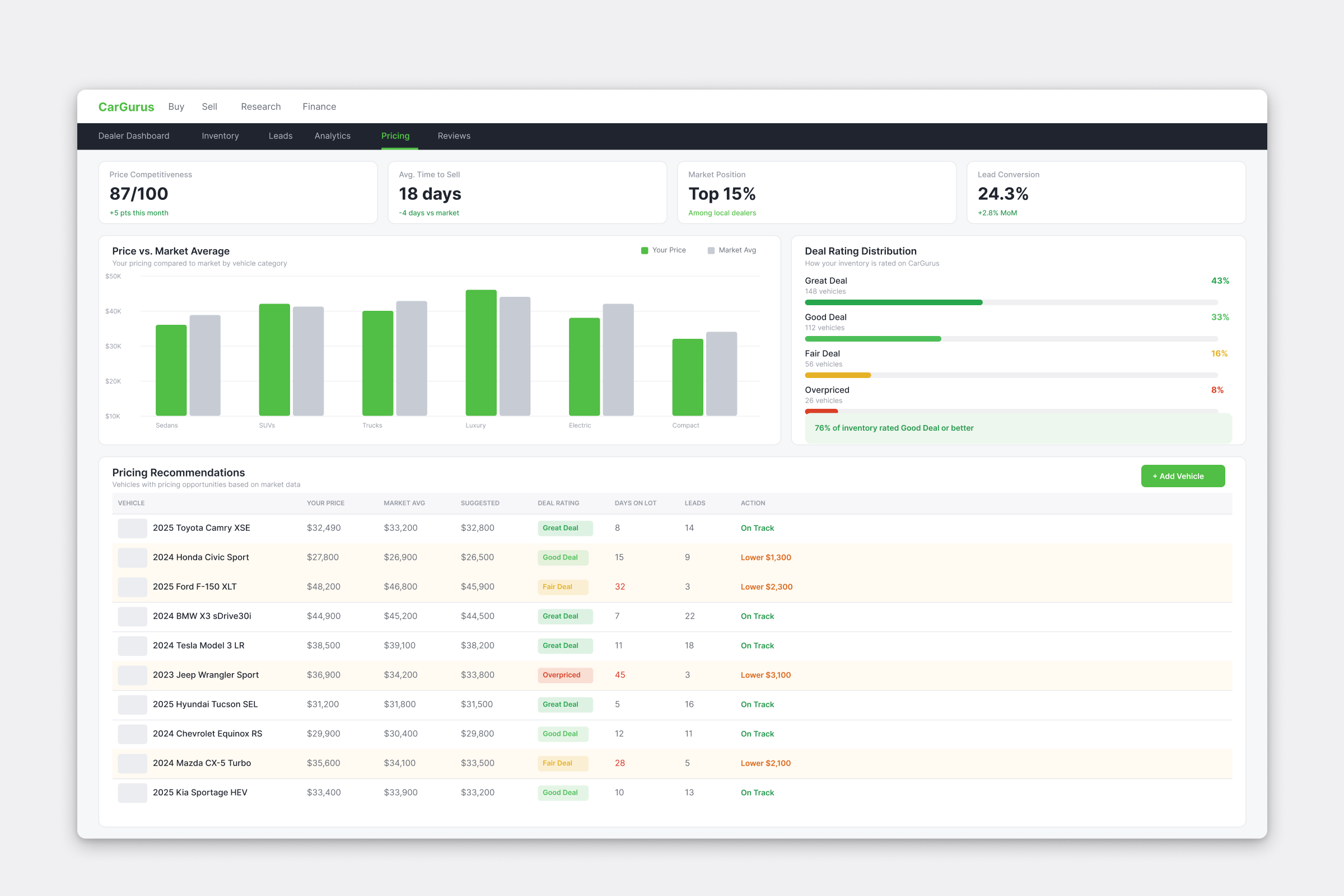This screenshot has height=896, width=1344.
Task: Click the Lead Conversion 24.3% card
Action: tap(1107, 193)
